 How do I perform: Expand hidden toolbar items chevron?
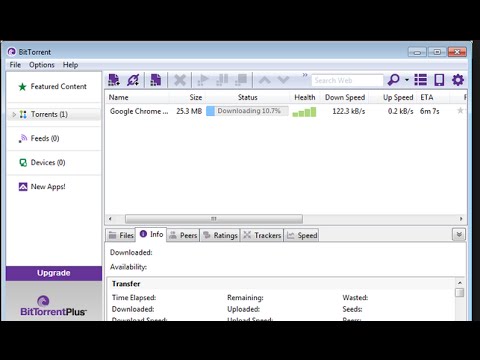pos(305,75)
